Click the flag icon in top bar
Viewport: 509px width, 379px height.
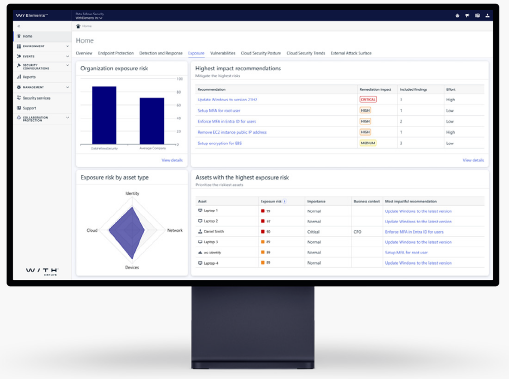tap(467, 16)
